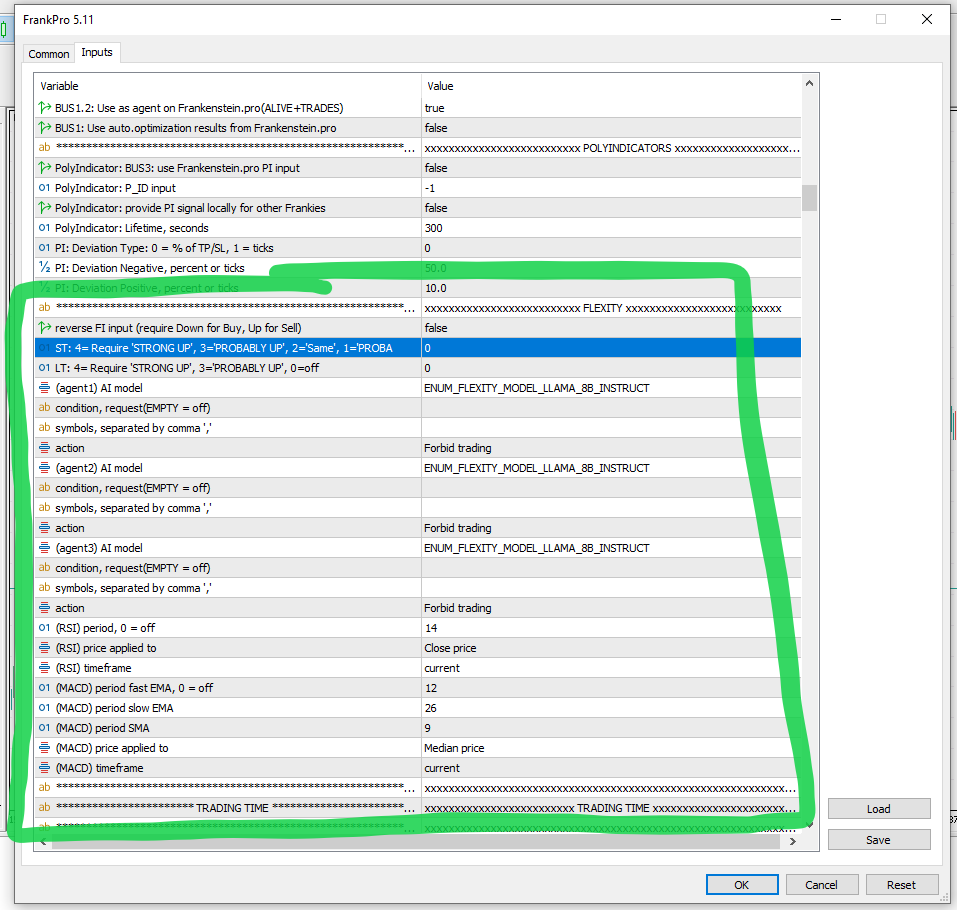Edit P_ID input value -1

point(611,188)
